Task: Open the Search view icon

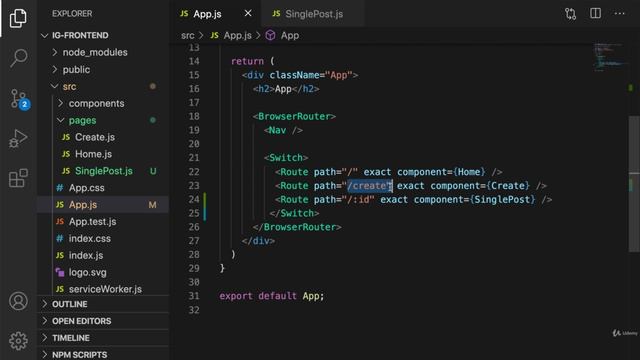Action: (18, 58)
